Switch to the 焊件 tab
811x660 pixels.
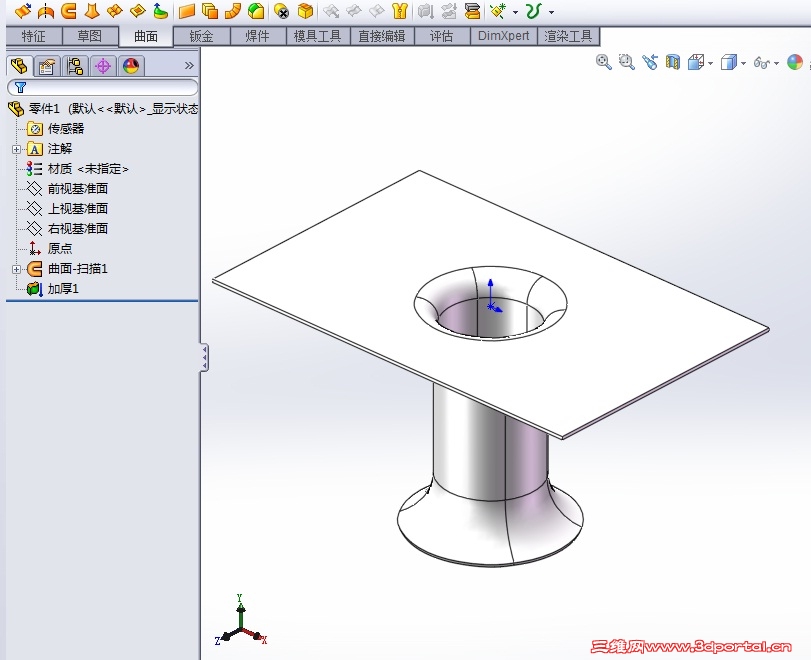[x=258, y=36]
